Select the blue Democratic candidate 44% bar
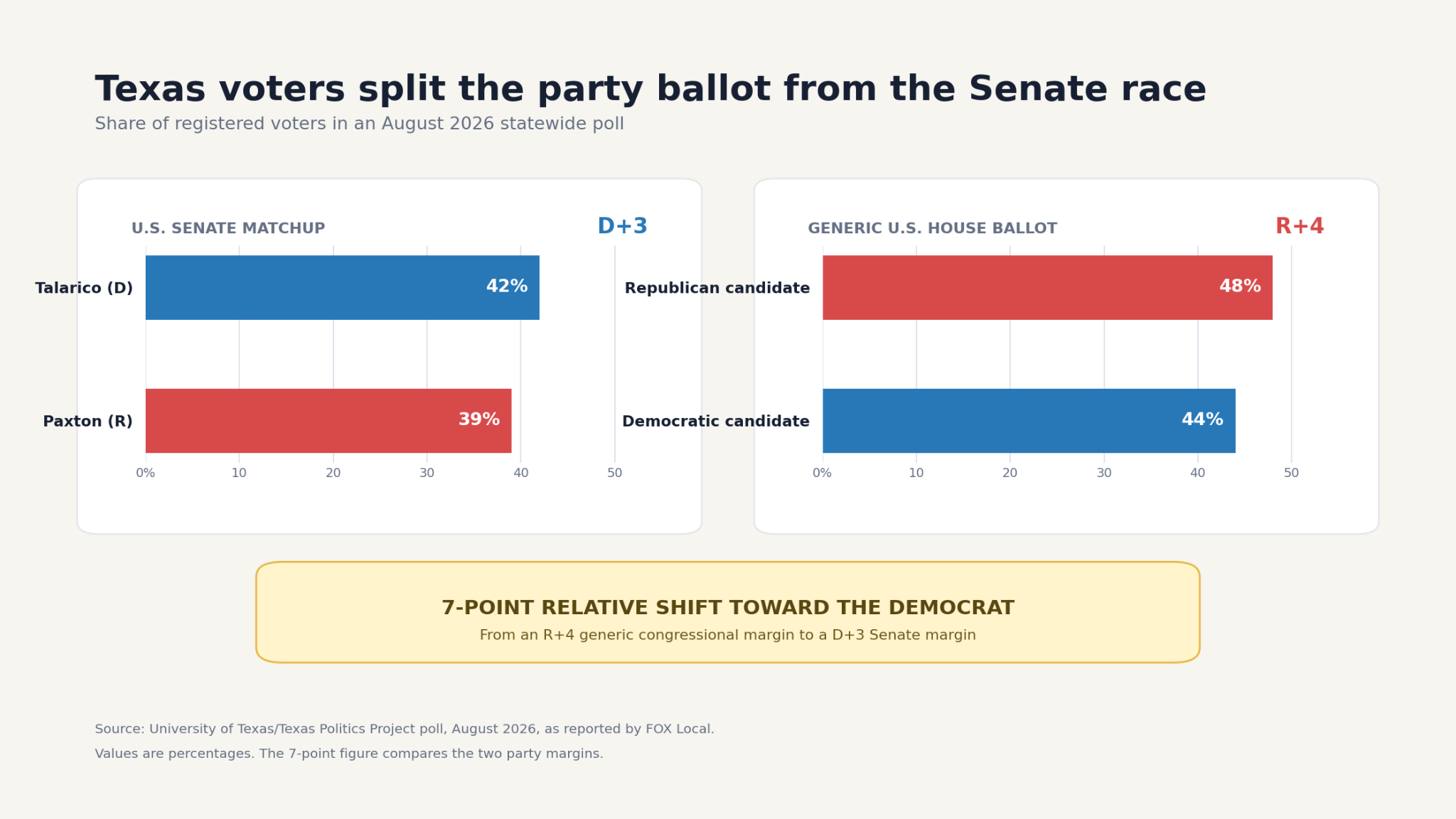This screenshot has width=1456, height=819. 1029,421
